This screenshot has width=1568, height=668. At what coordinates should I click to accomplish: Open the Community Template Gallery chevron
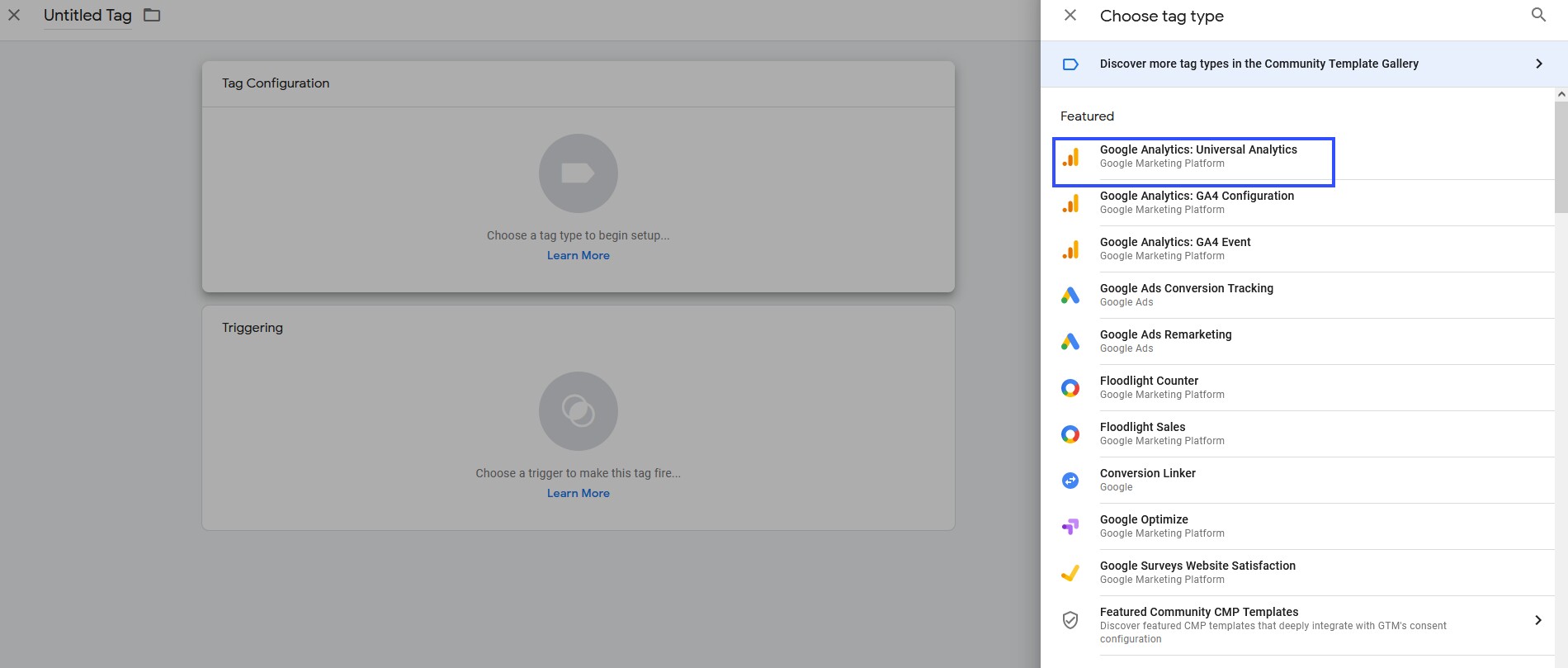click(x=1539, y=64)
